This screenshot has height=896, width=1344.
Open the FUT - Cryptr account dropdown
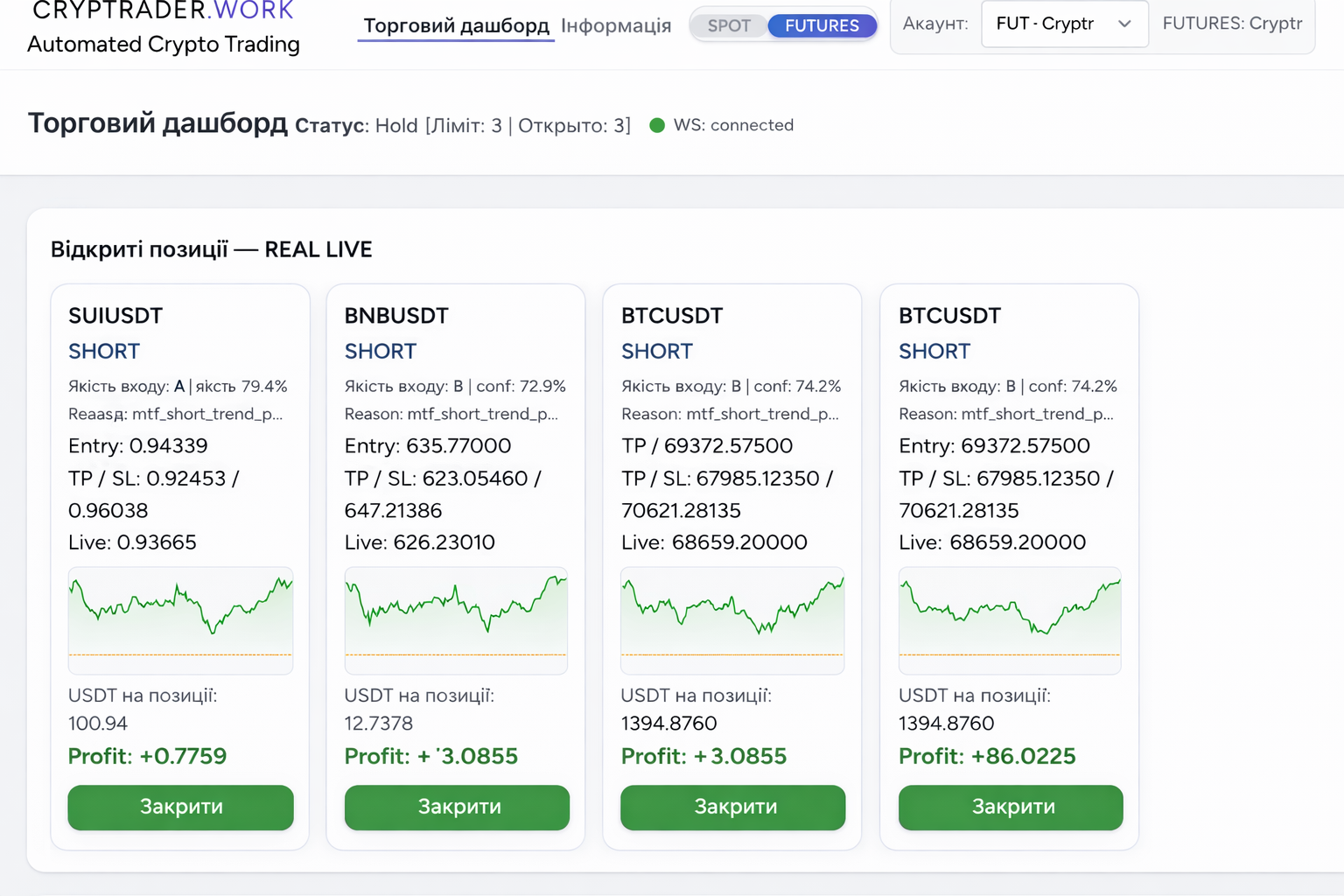1064,24
